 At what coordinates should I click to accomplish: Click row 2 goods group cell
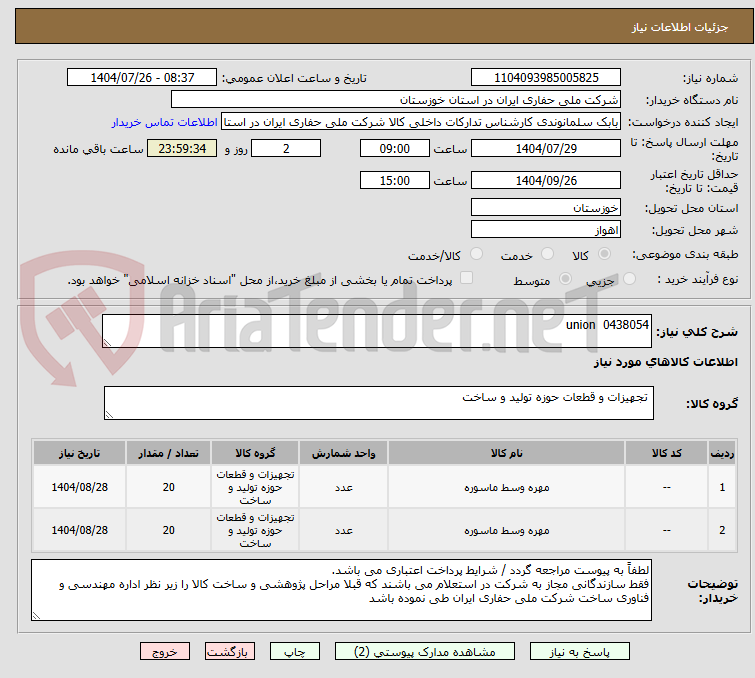tap(255, 530)
